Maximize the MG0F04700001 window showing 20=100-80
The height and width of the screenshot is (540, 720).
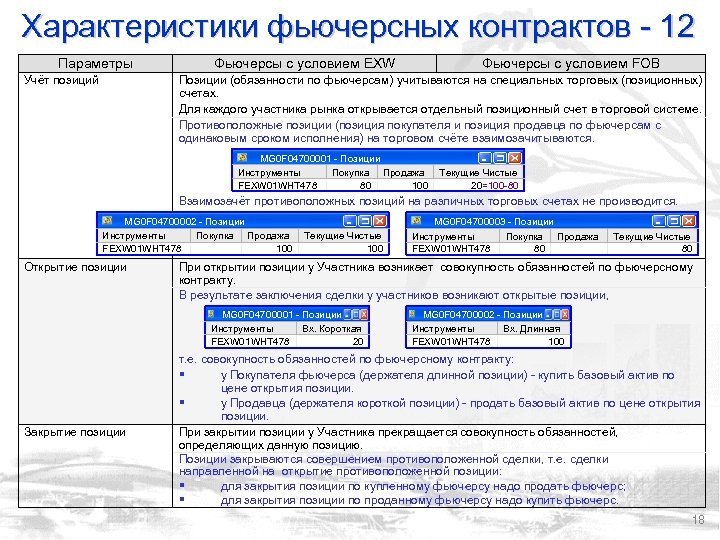(500, 158)
